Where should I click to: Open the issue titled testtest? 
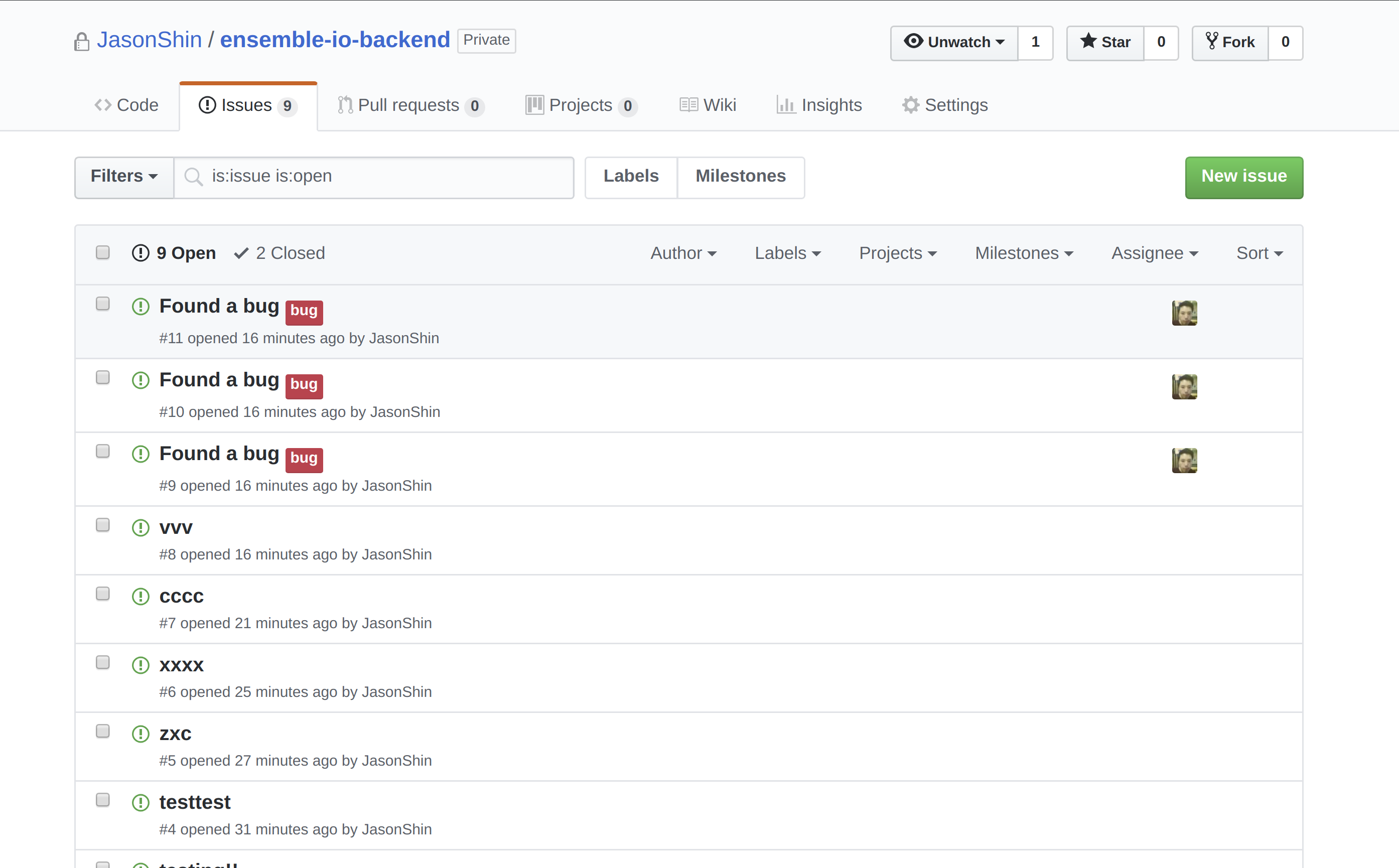[x=195, y=803]
